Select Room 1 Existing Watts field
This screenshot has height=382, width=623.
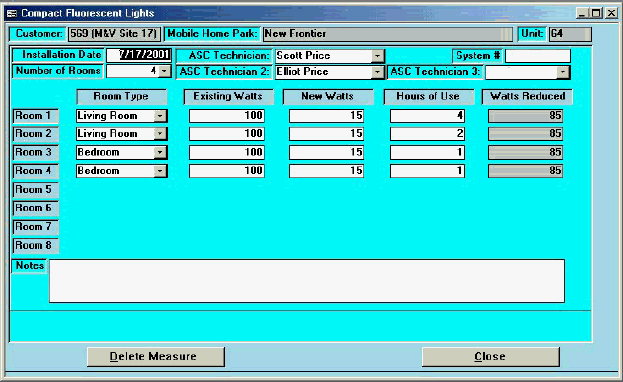pos(227,116)
